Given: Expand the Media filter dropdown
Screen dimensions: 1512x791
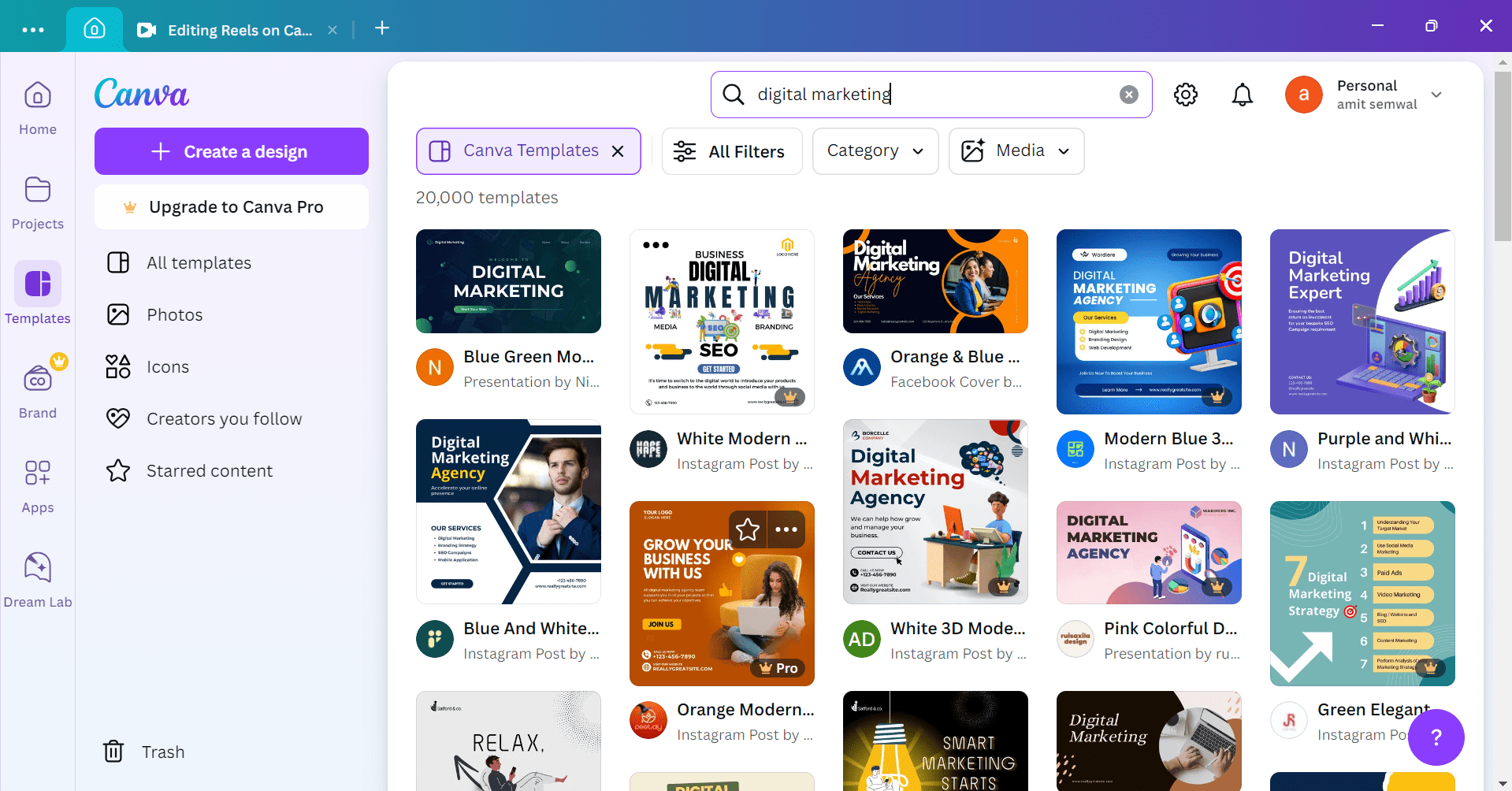Looking at the screenshot, I should coord(1016,150).
